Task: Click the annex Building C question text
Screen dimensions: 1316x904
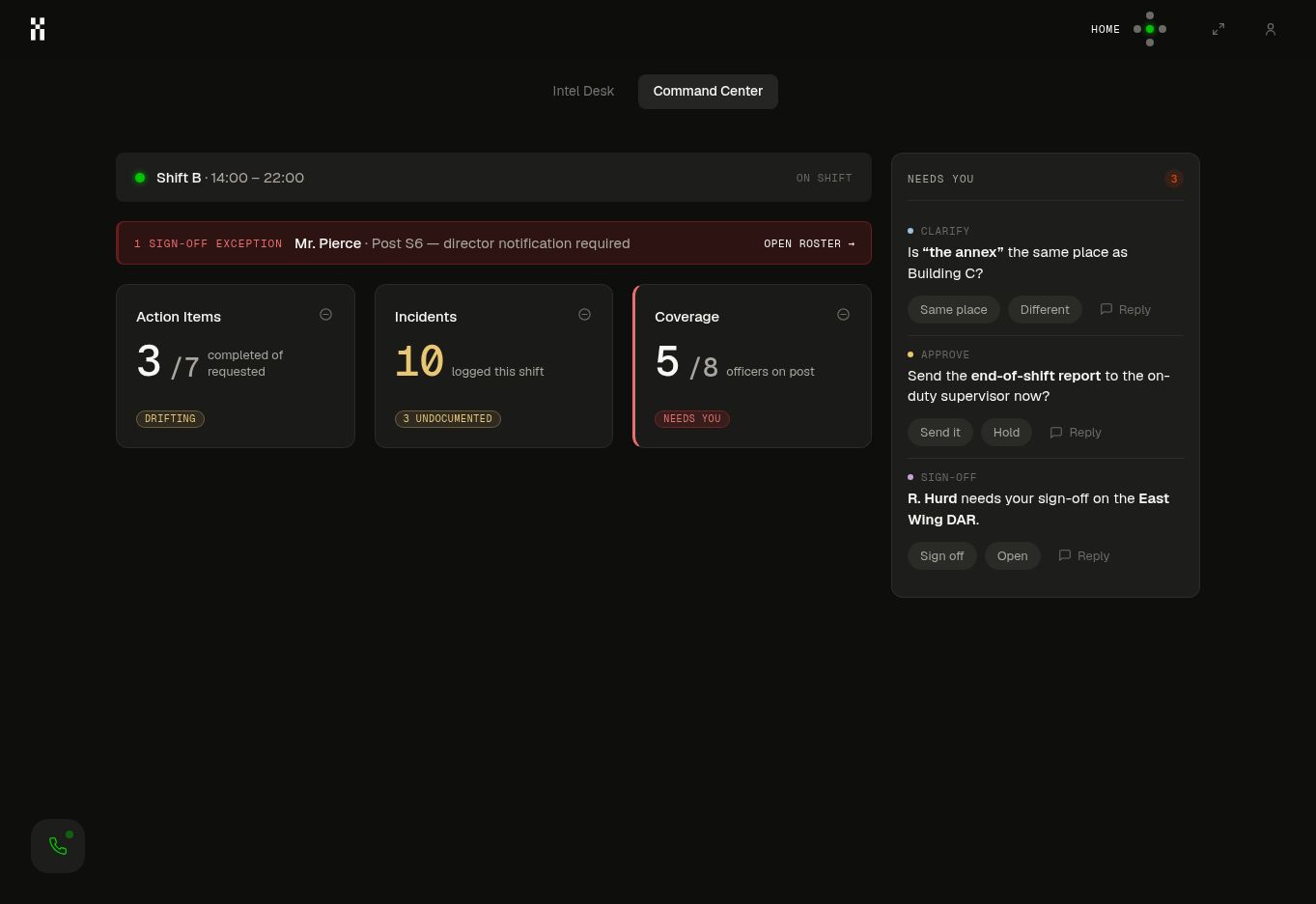Action: click(x=1018, y=263)
